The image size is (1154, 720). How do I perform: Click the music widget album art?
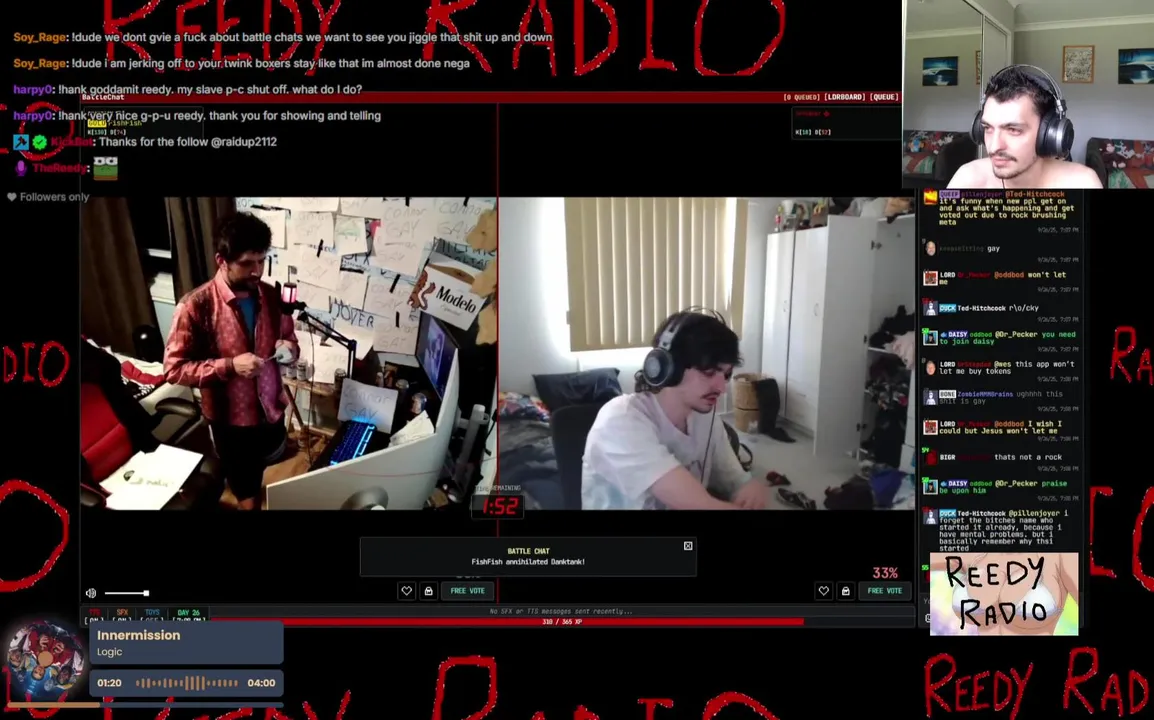[x=44, y=659]
